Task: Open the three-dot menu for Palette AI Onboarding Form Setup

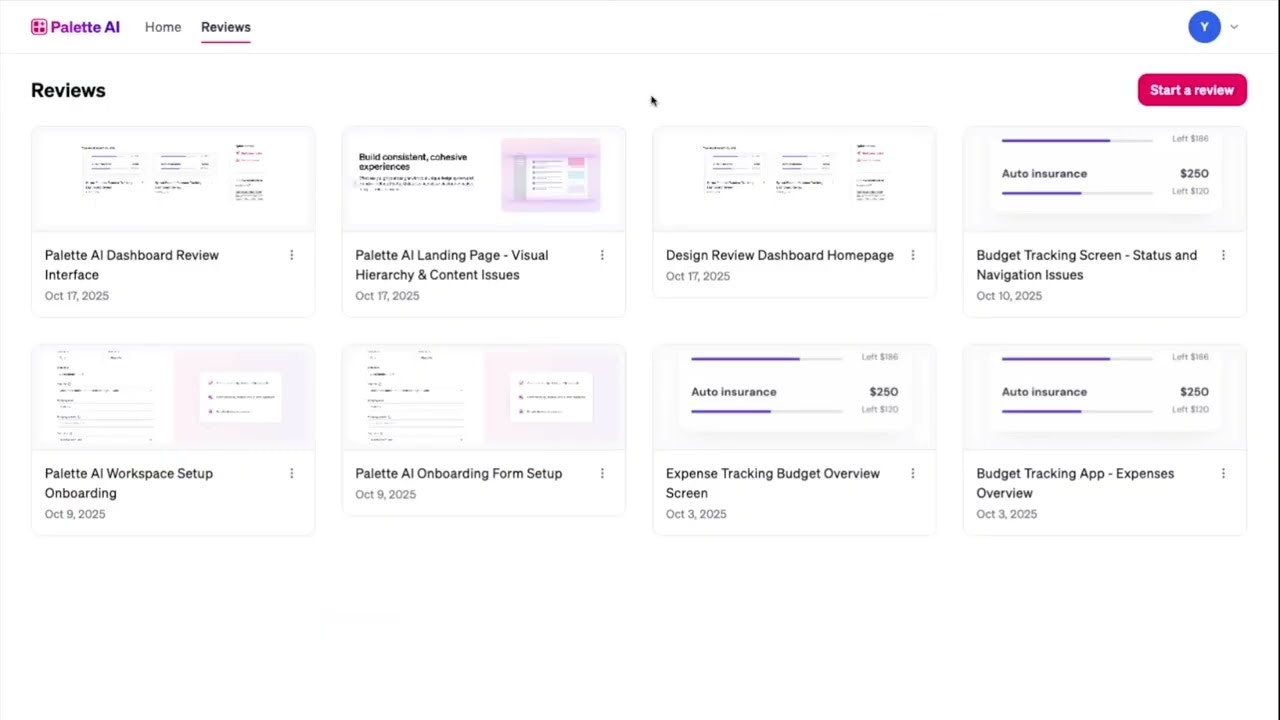Action: coord(602,473)
